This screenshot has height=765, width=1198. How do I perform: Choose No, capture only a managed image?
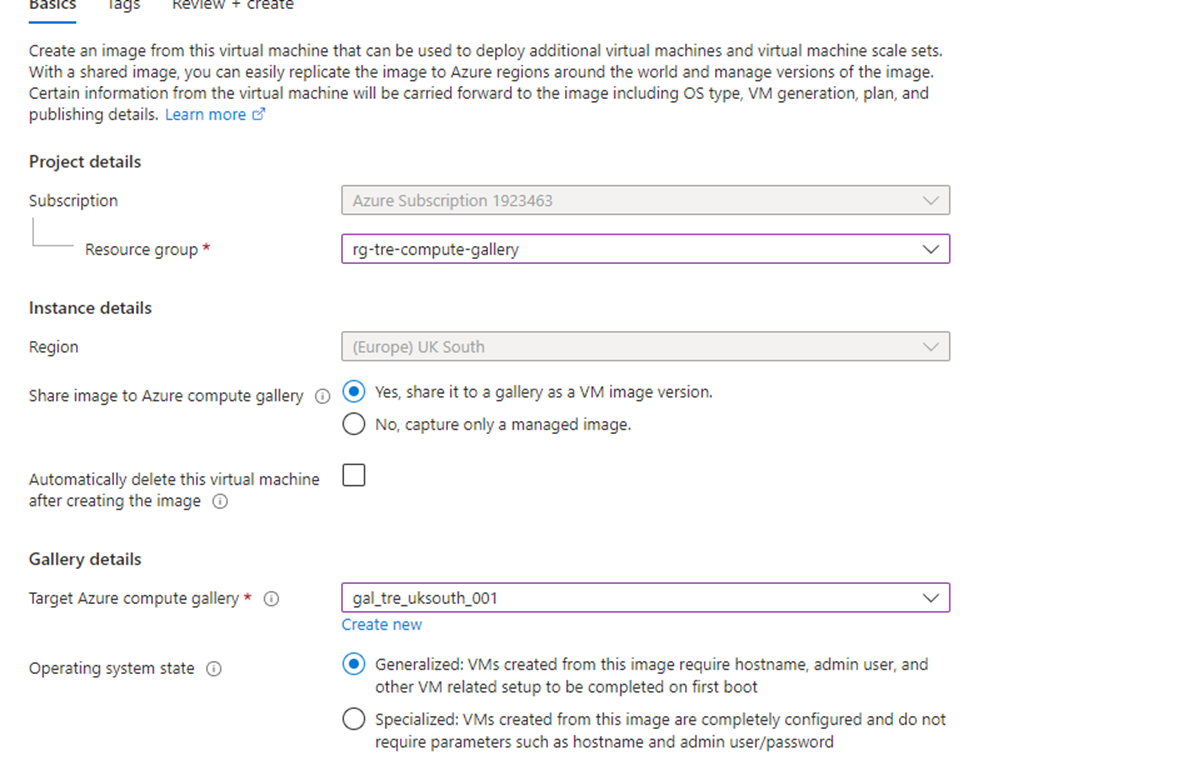[353, 424]
